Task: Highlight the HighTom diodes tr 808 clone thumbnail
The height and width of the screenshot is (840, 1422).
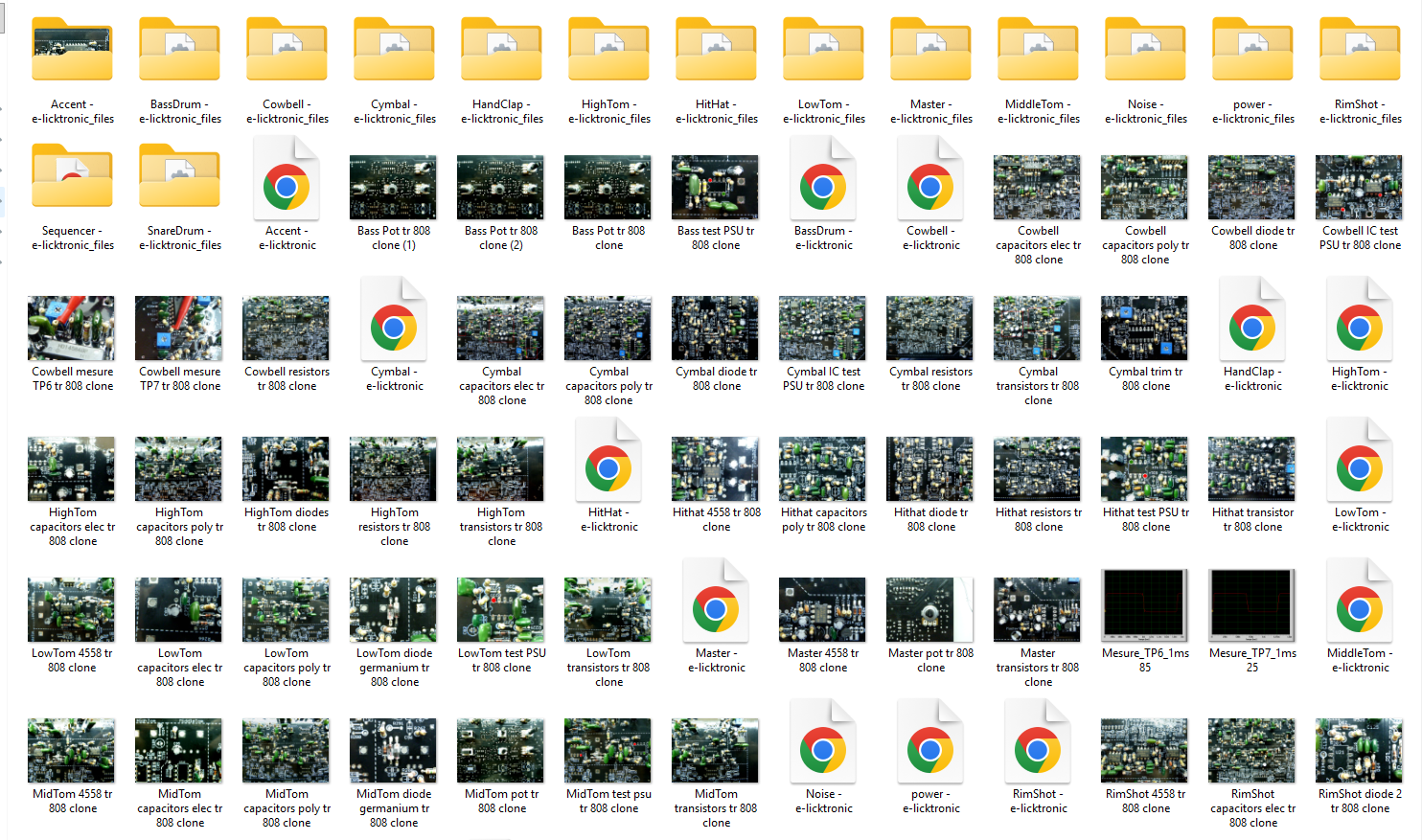Action: pos(286,469)
